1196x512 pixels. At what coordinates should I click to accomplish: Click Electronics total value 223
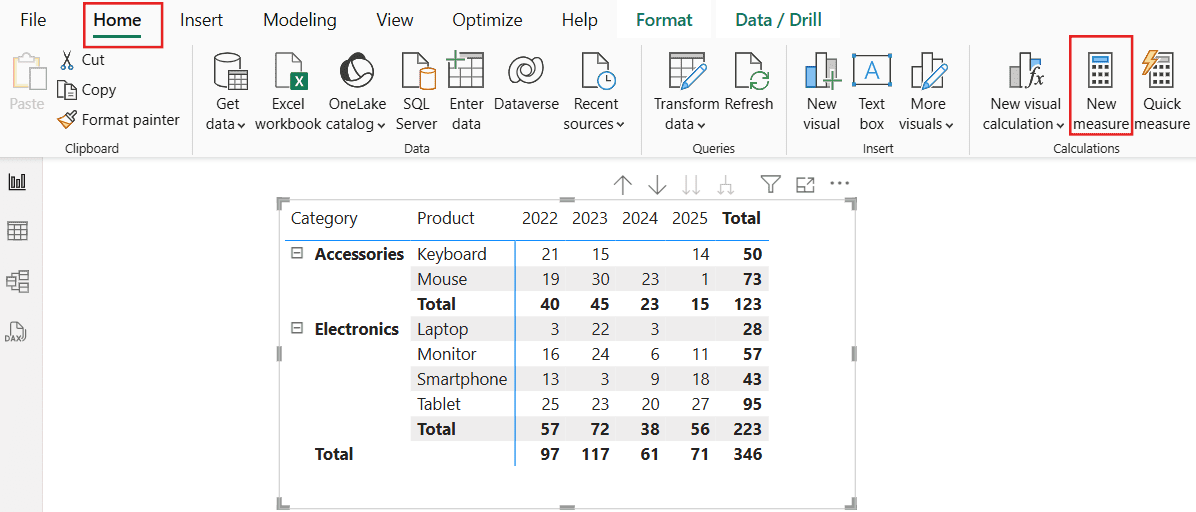pos(747,429)
